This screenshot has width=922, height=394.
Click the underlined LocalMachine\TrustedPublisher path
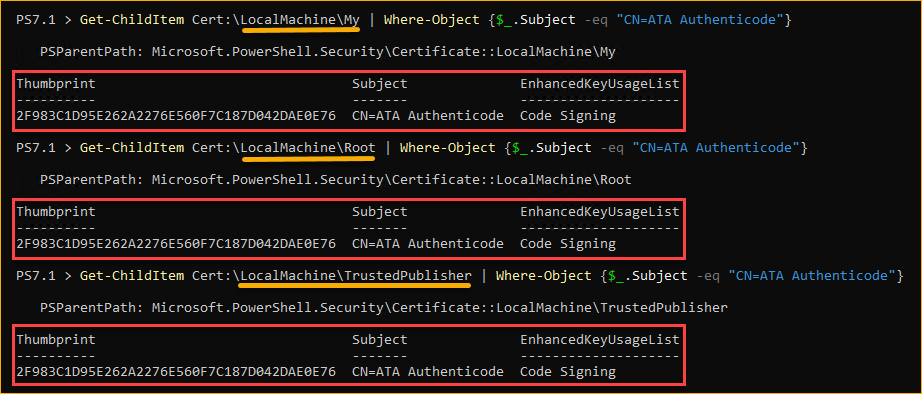pyautogui.click(x=356, y=275)
